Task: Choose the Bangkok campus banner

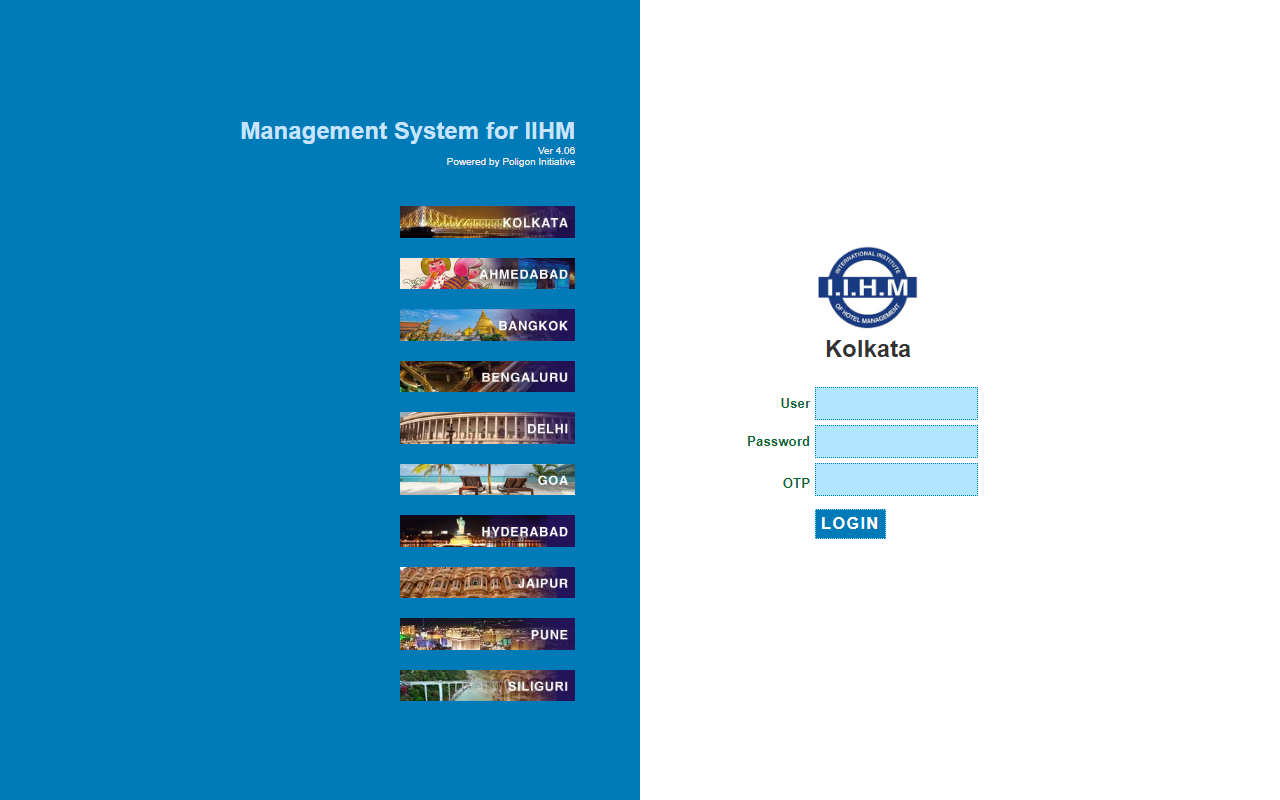Action: pyautogui.click(x=487, y=325)
